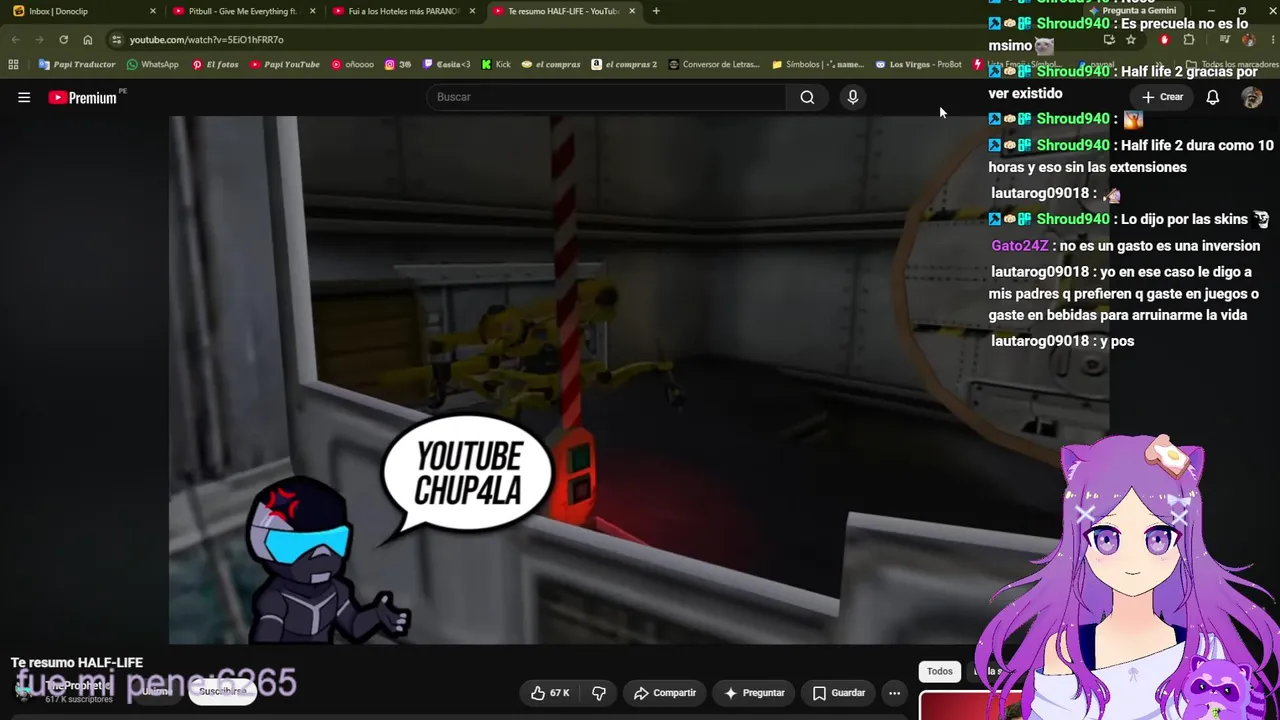Open the Papi YouTube bookmark

click(x=285, y=64)
